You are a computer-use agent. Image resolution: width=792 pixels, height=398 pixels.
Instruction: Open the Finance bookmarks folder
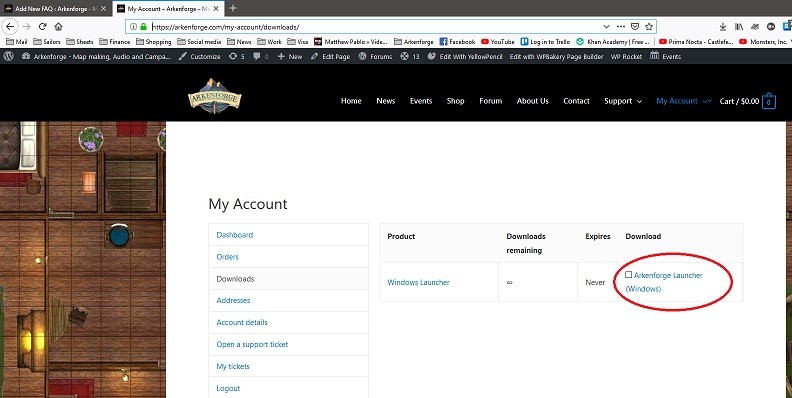coord(115,42)
